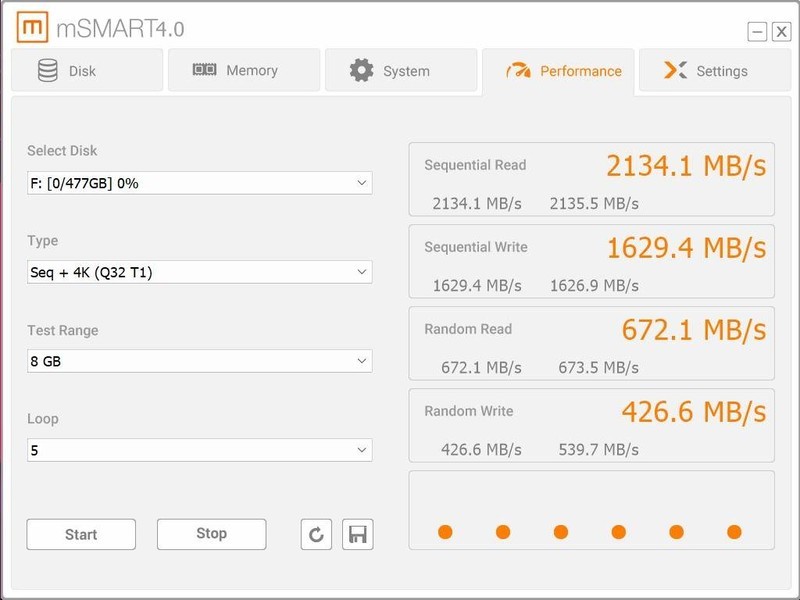Click the circular refresh icon
The height and width of the screenshot is (600, 800).
(316, 534)
